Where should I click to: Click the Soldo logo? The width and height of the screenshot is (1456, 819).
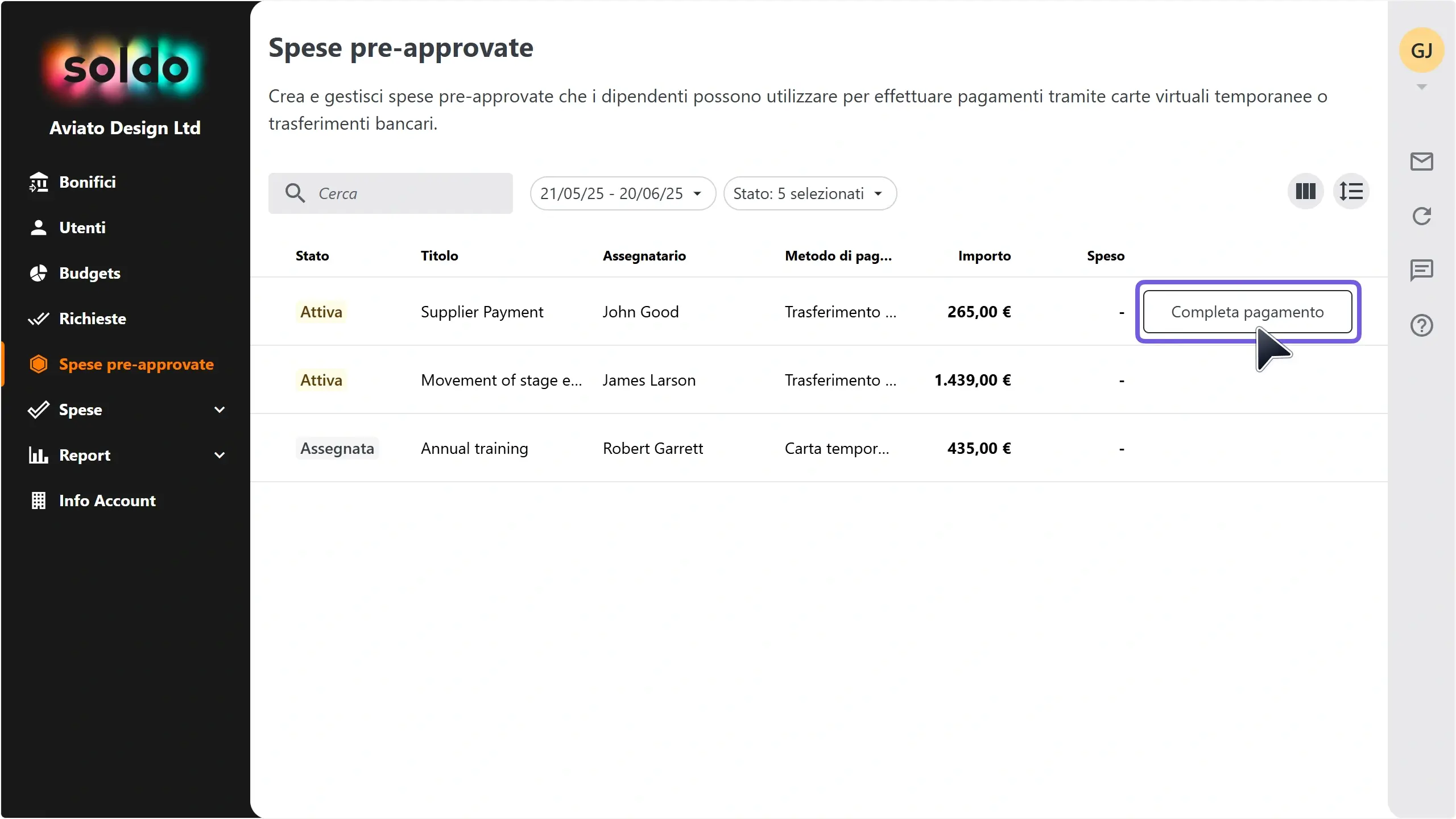[125, 68]
